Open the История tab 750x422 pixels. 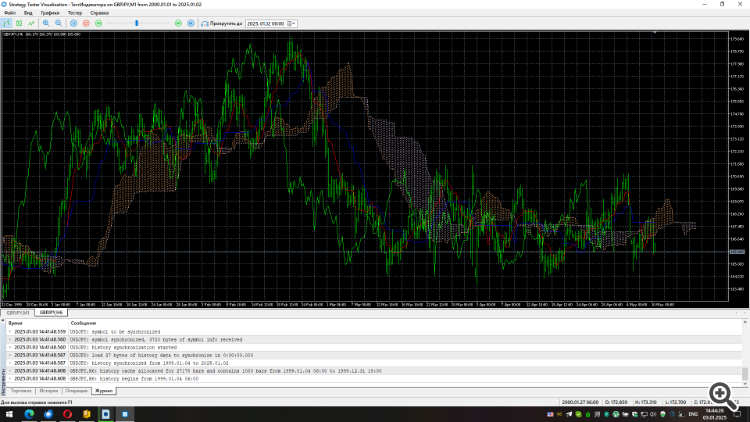point(49,391)
